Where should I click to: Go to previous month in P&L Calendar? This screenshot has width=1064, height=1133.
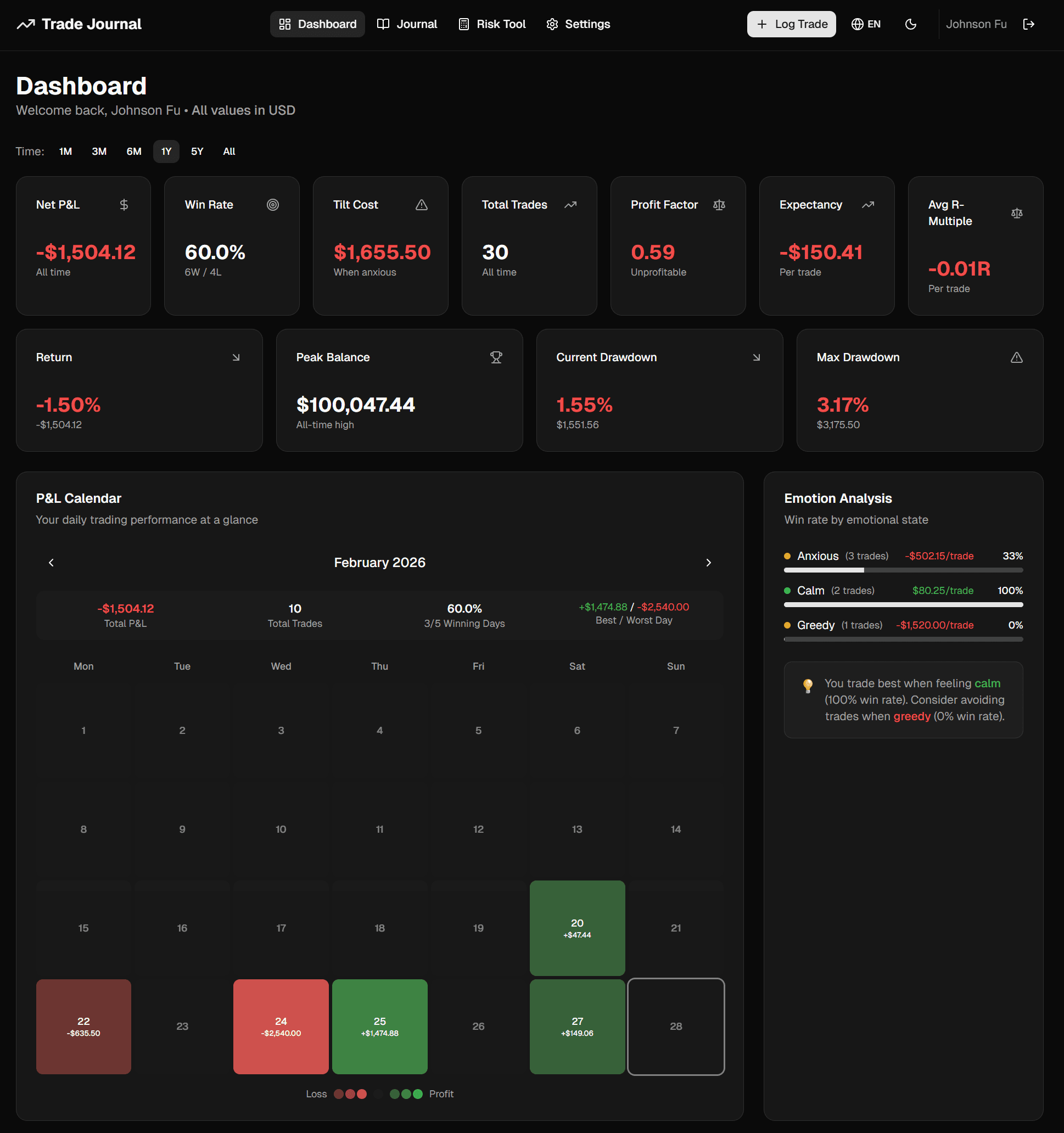pyautogui.click(x=51, y=563)
